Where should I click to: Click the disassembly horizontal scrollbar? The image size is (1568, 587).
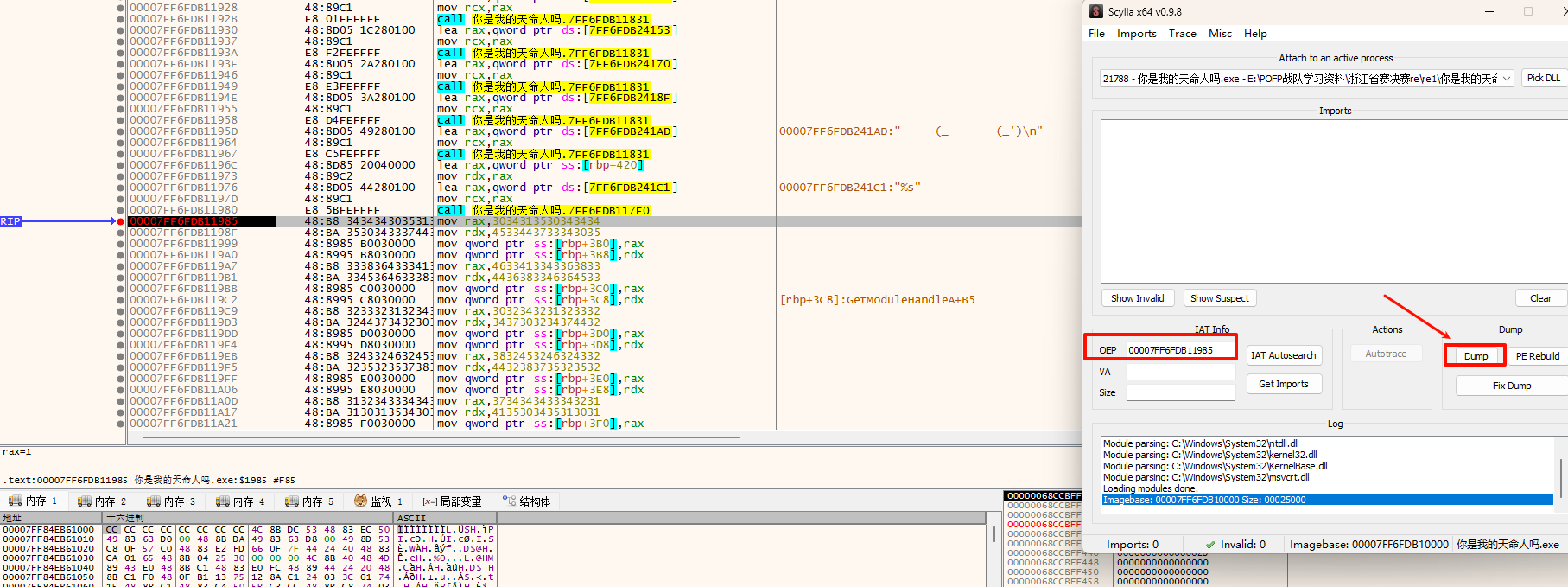(x=441, y=437)
